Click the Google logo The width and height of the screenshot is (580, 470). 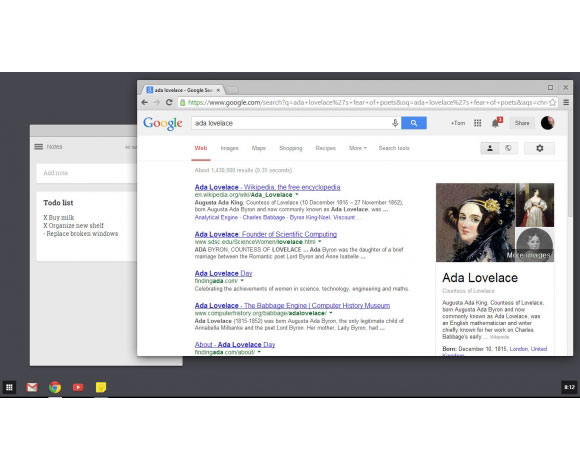[163, 124]
